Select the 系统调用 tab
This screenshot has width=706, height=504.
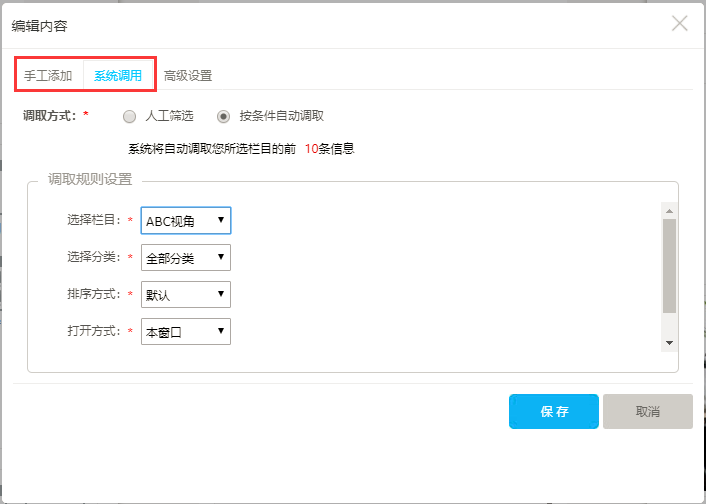[118, 75]
